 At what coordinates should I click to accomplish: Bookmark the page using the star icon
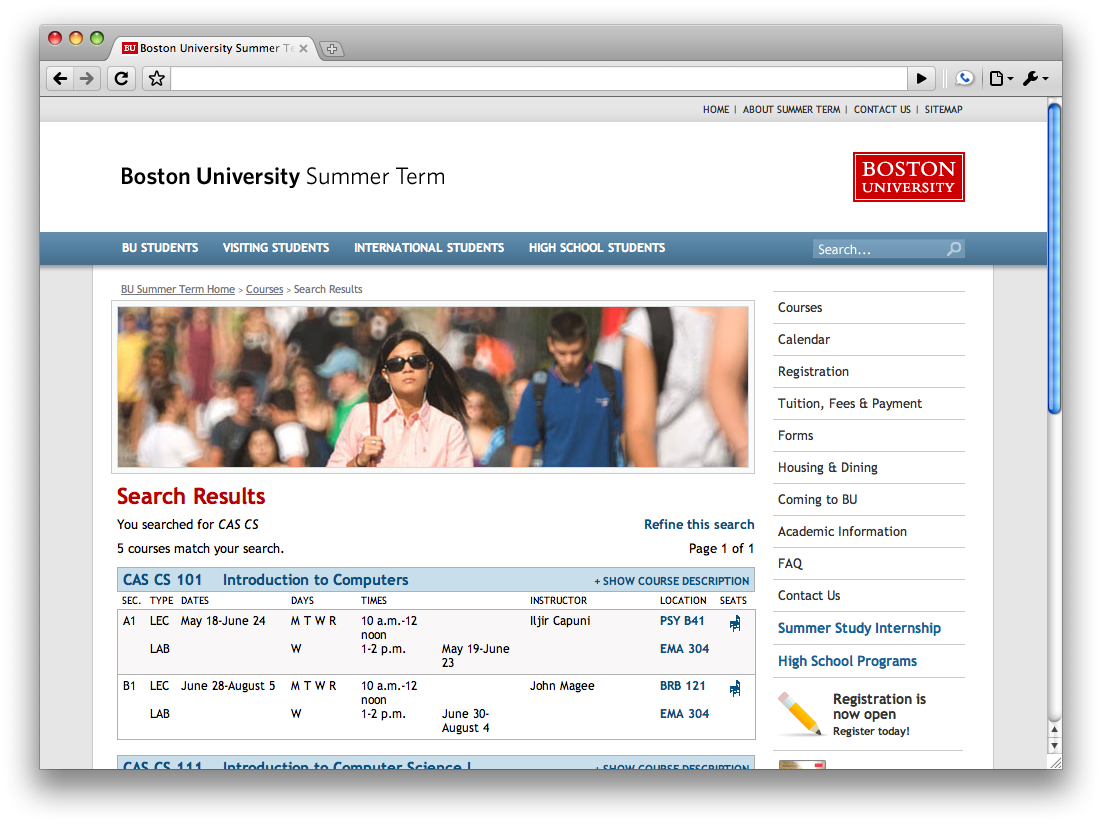pos(156,78)
